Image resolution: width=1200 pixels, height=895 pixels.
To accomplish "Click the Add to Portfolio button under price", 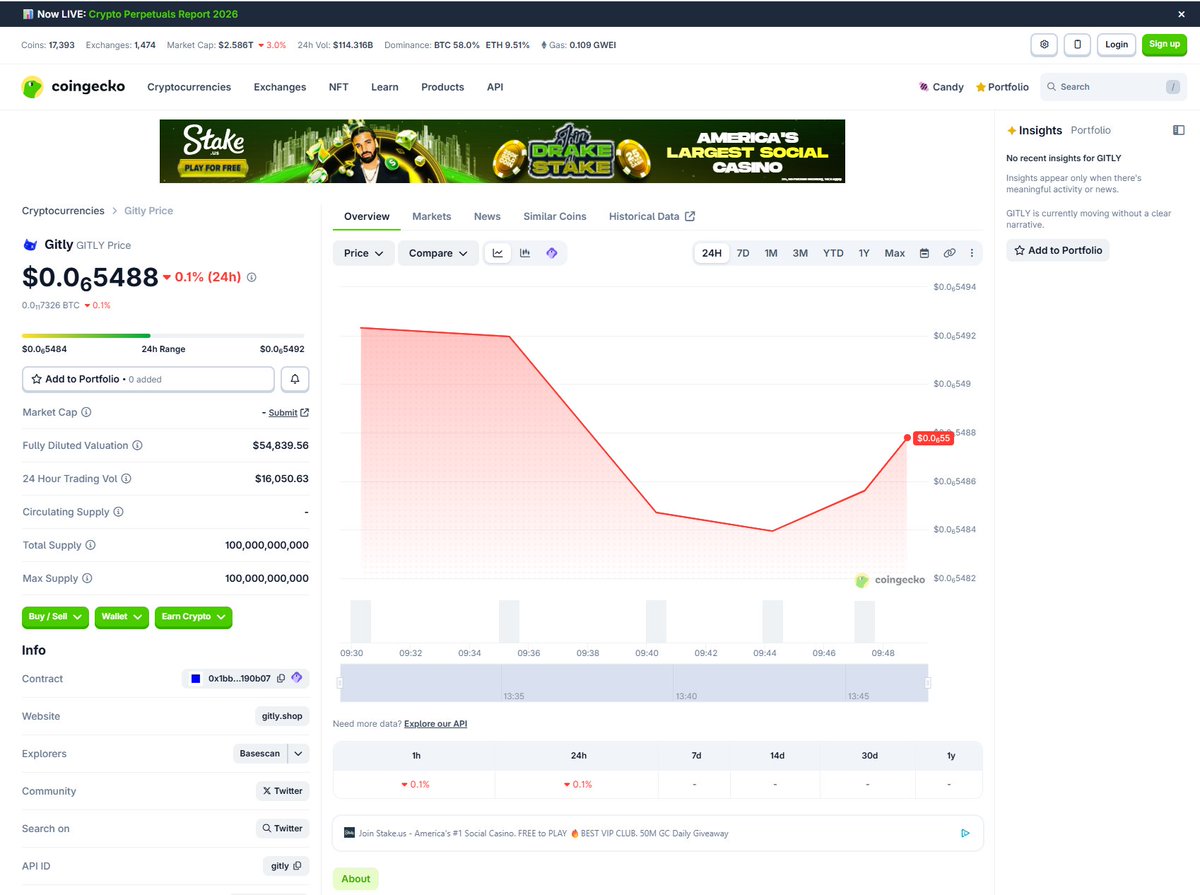I will pyautogui.click(x=148, y=379).
